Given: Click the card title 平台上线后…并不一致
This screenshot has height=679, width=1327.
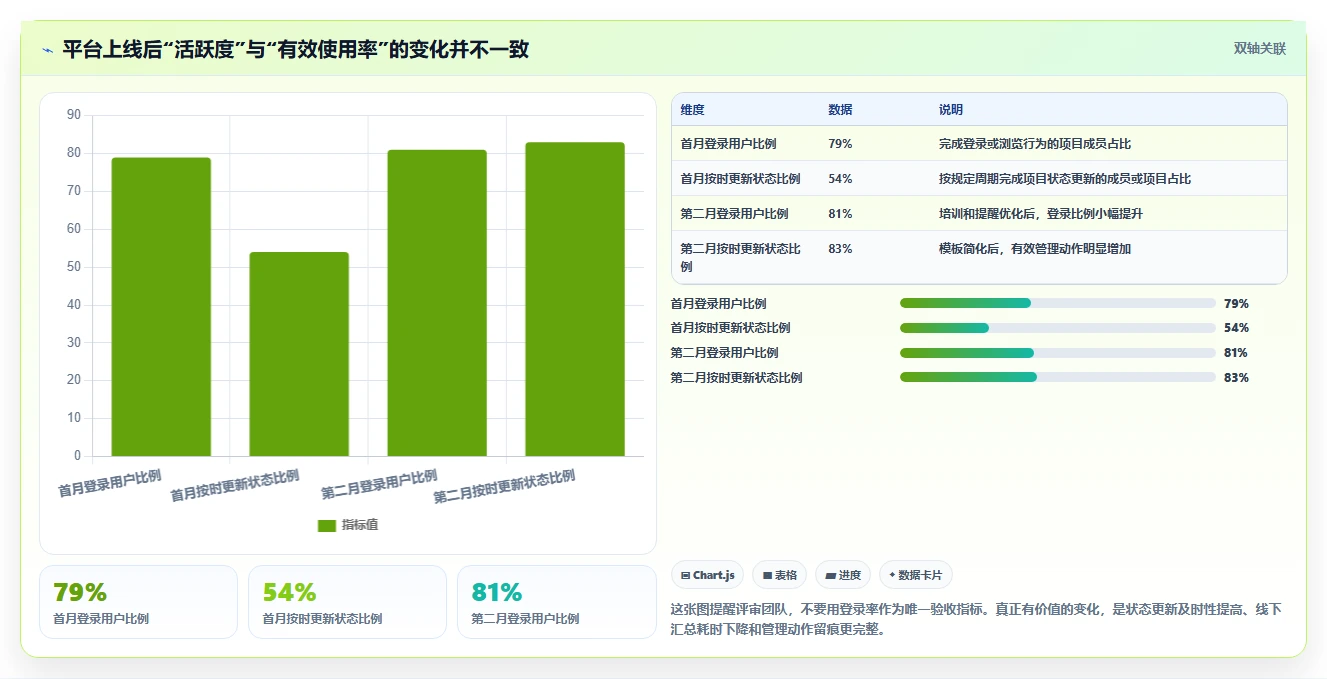Looking at the screenshot, I should (295, 49).
